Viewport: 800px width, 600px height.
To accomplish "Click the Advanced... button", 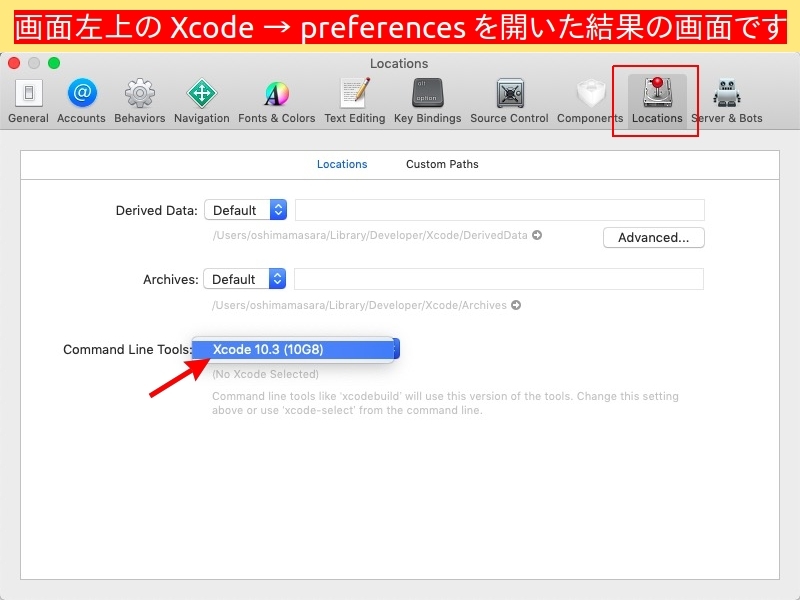I will (x=654, y=237).
